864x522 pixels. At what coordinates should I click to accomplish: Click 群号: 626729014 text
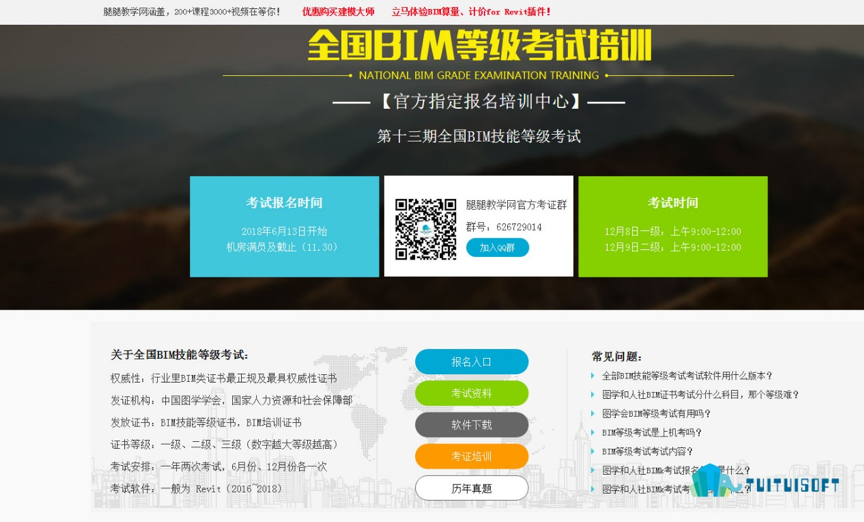[x=504, y=227]
